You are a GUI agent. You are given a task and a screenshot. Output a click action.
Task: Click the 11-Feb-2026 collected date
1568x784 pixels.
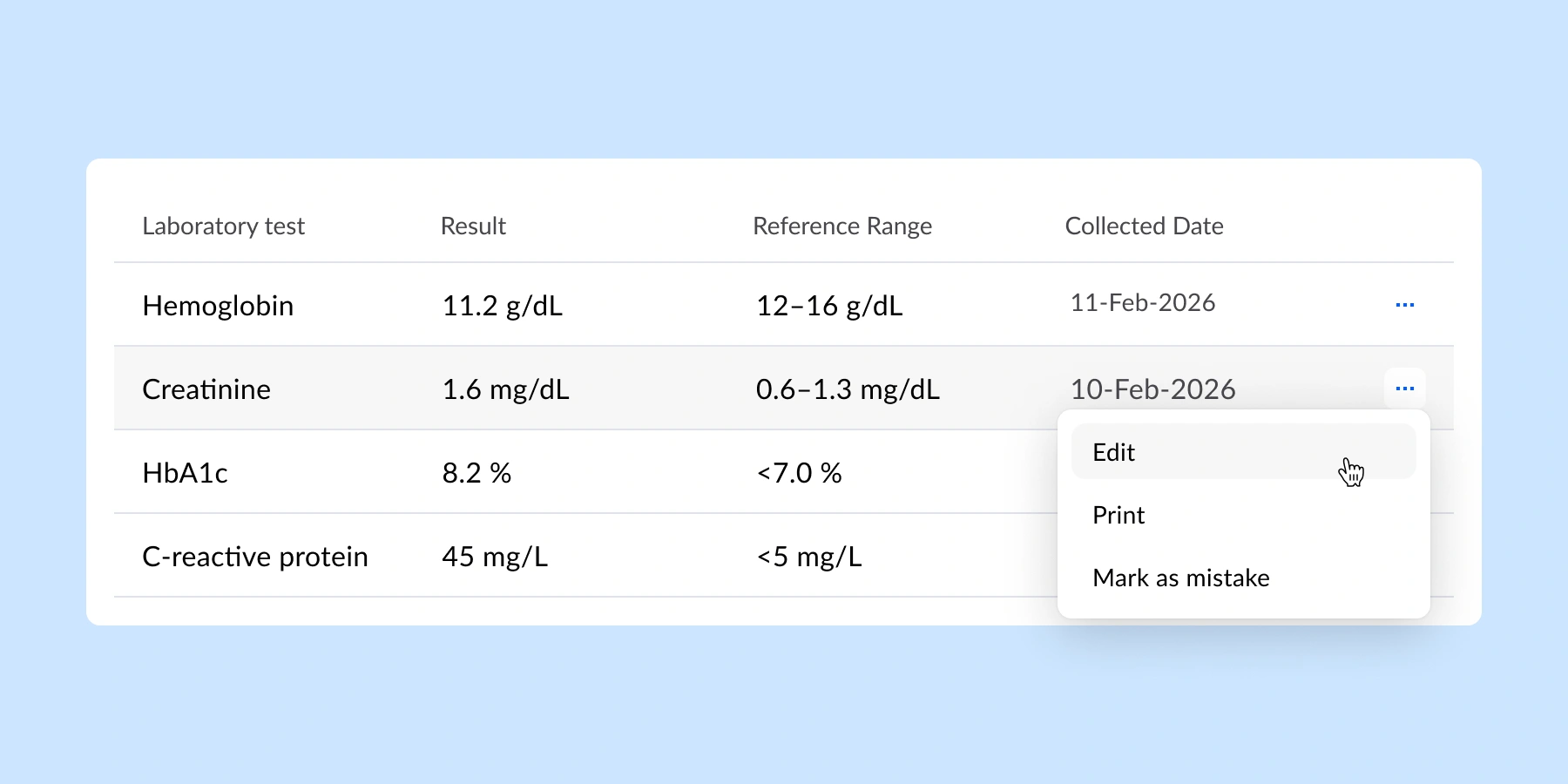tap(1142, 303)
